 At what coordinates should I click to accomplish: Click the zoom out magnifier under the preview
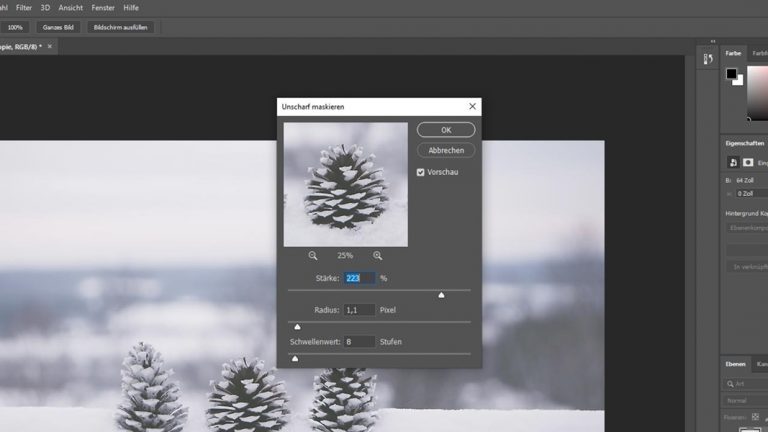[313, 256]
